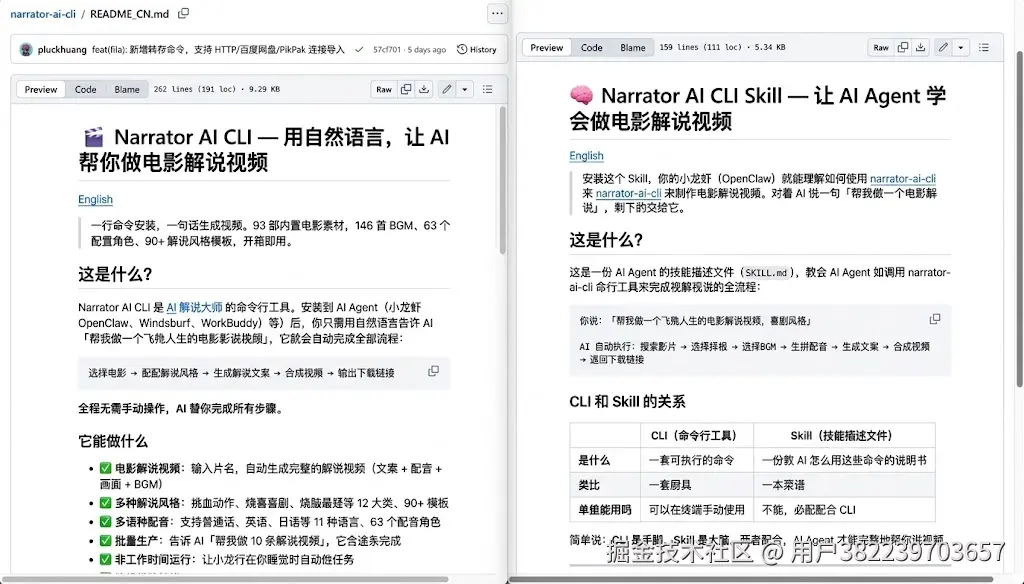This screenshot has height=584, width=1024.
Task: Open outline list in left pane
Action: tap(487, 89)
